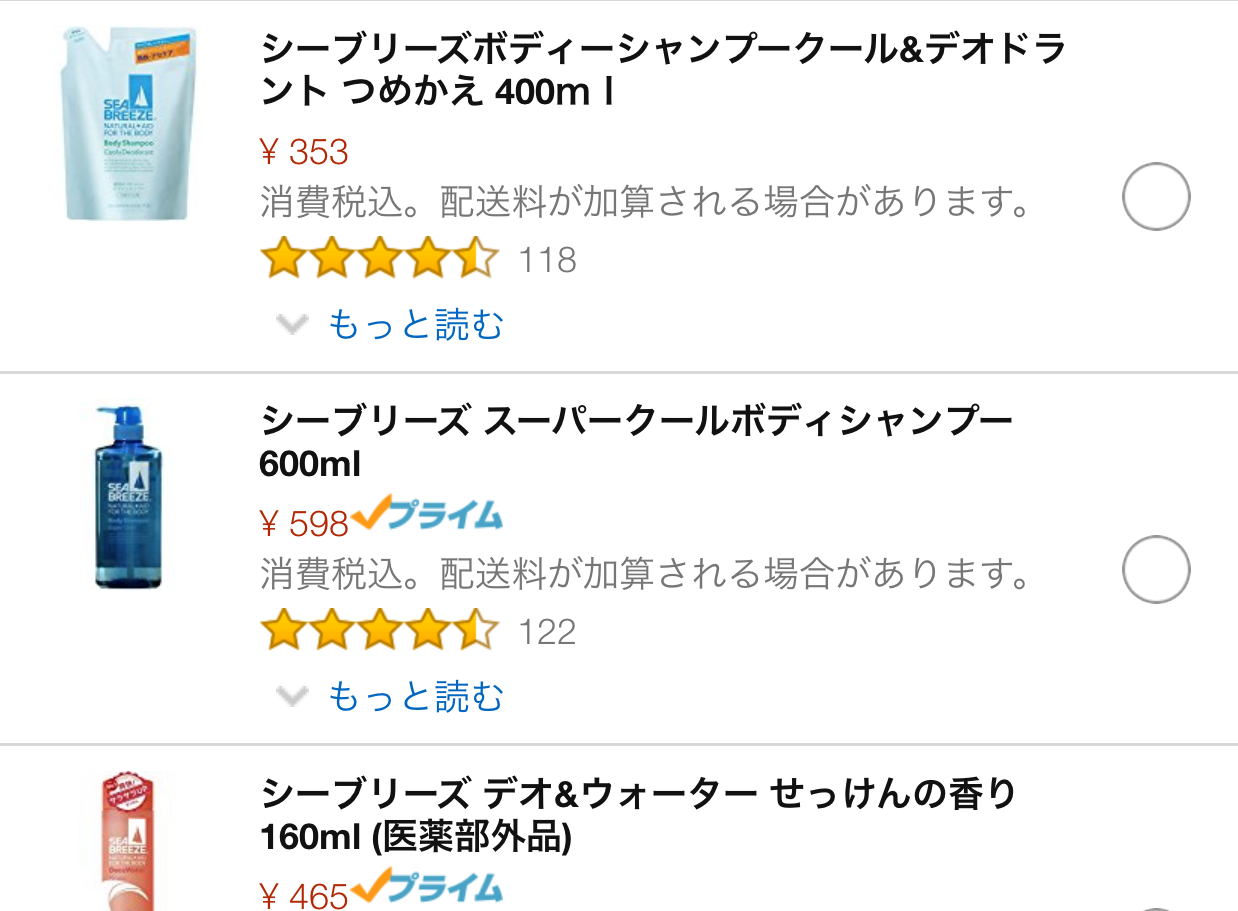
Task: Click star rating of Super Cool body shampoo
Action: pyautogui.click(x=378, y=631)
